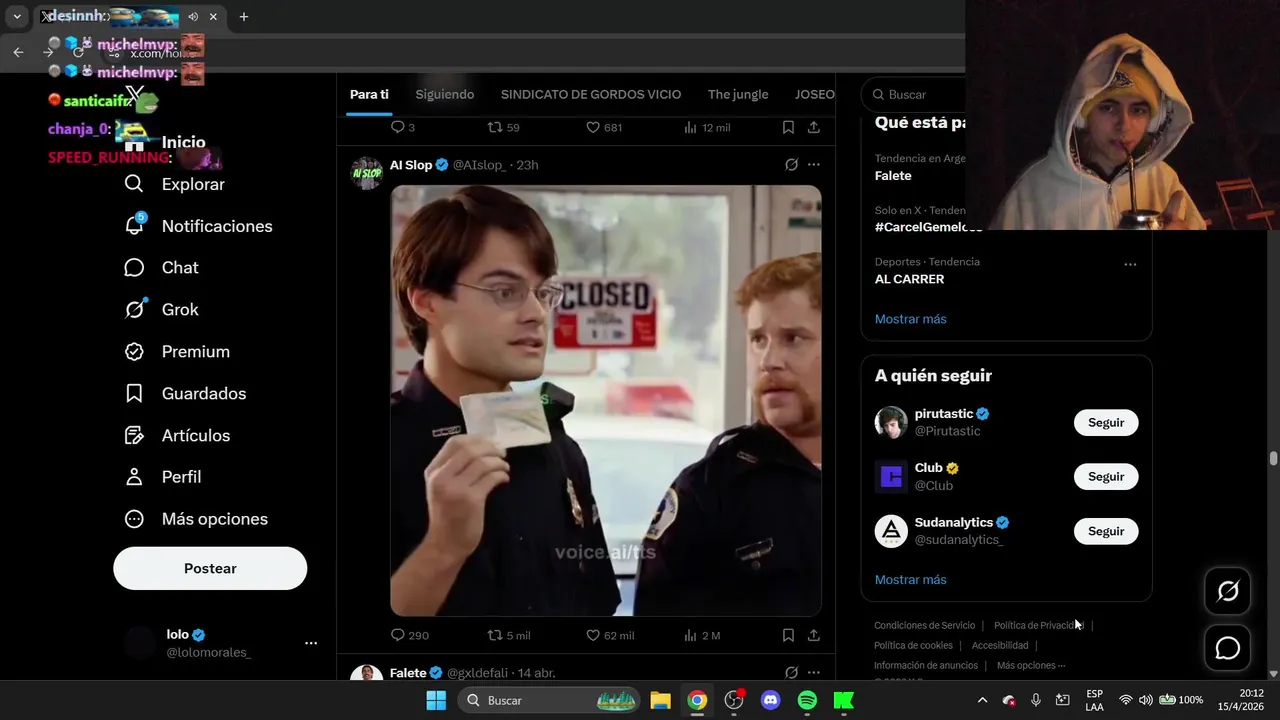Open three-dot menu on Falete post
The image size is (1280, 720).
click(814, 673)
